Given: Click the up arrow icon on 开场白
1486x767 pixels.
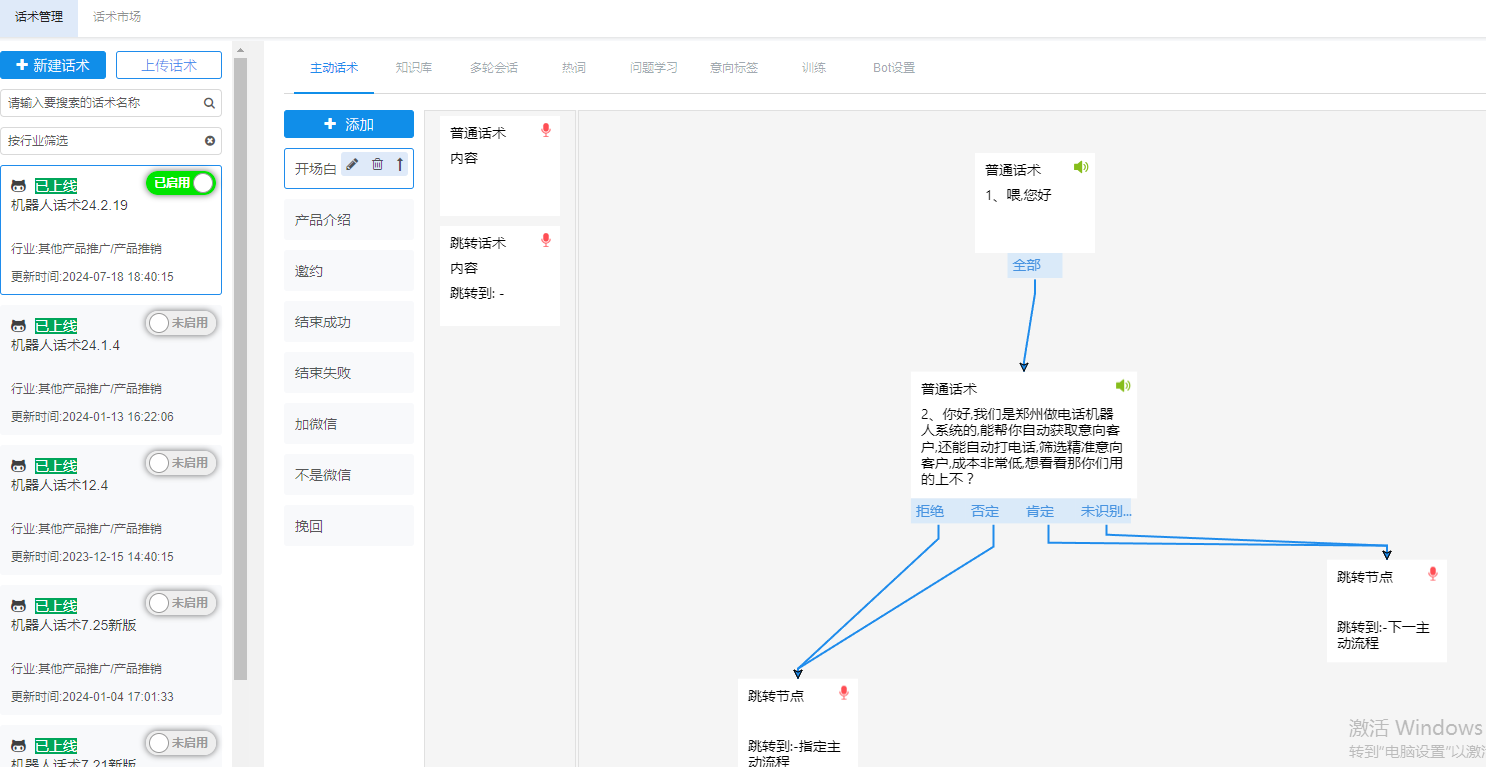Looking at the screenshot, I should [400, 165].
